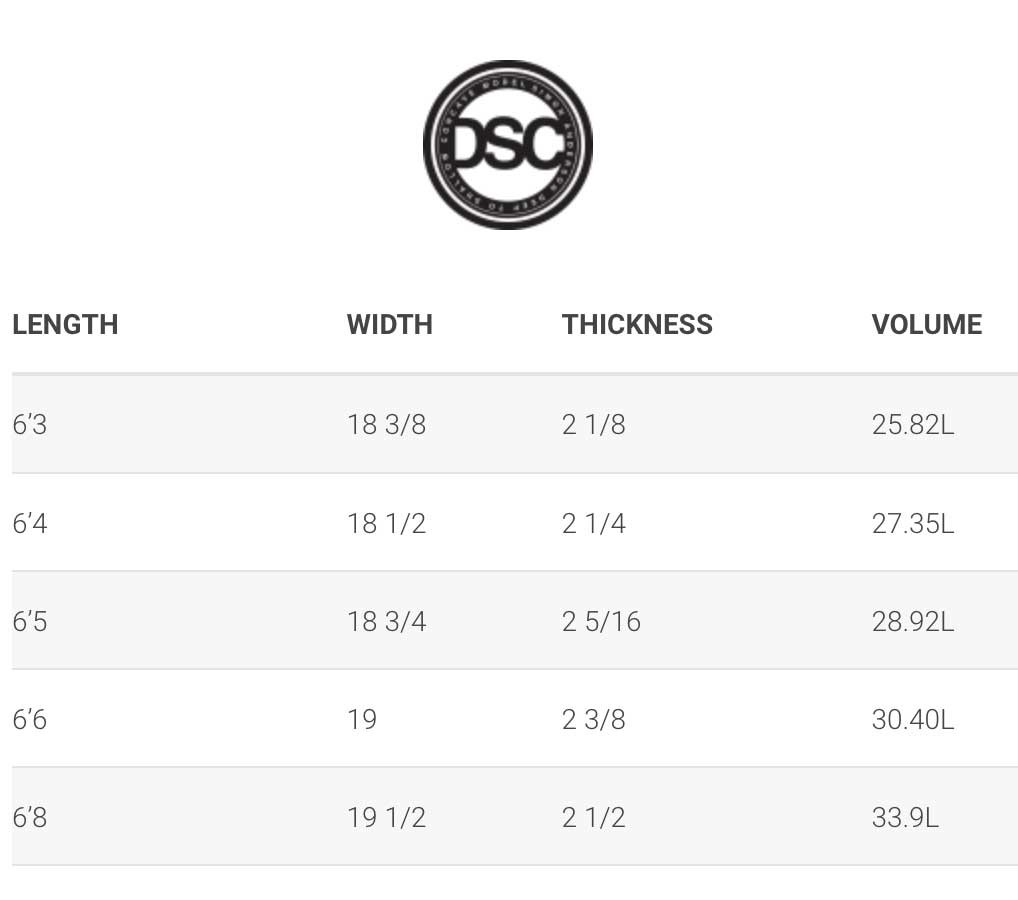The width and height of the screenshot is (1018, 900).
Task: Select the 6'8 length cell
Action: point(30,818)
